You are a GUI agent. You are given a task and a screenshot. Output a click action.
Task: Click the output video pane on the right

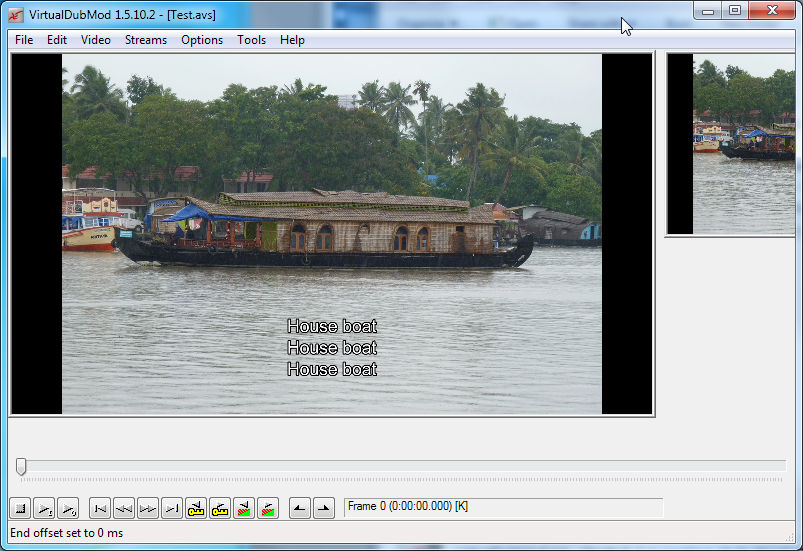click(731, 144)
